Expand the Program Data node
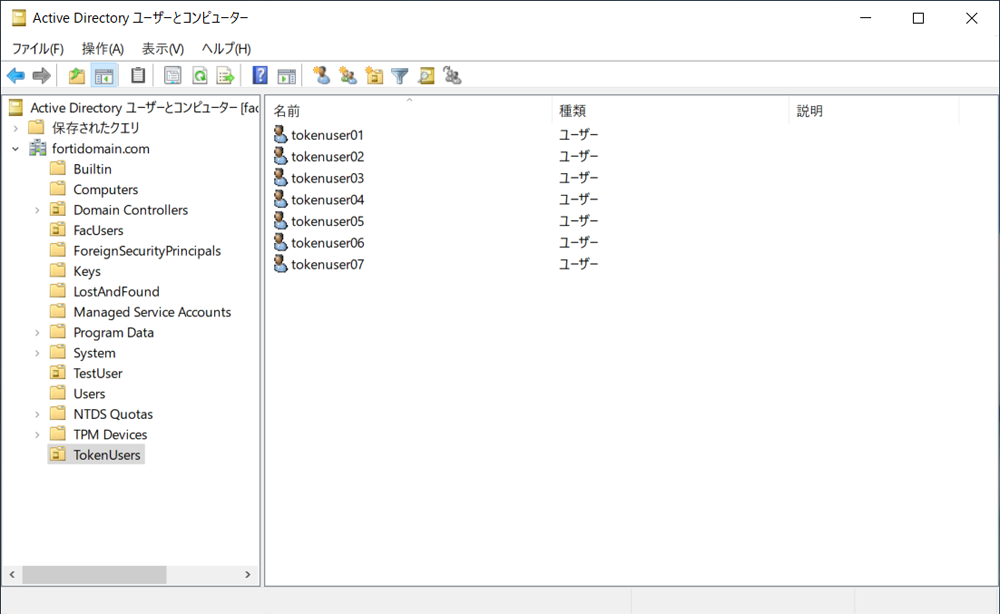The width and height of the screenshot is (1000, 614). tap(37, 333)
